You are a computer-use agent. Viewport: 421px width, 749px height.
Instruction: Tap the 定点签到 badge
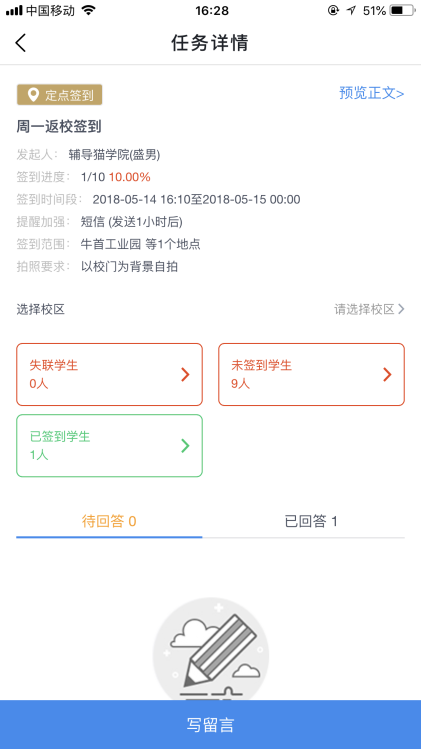click(x=60, y=95)
